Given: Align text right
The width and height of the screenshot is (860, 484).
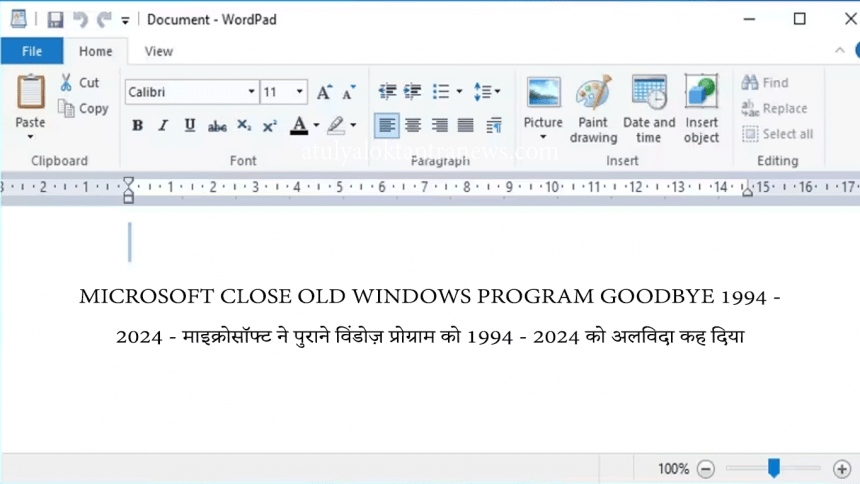Looking at the screenshot, I should pos(439,126).
